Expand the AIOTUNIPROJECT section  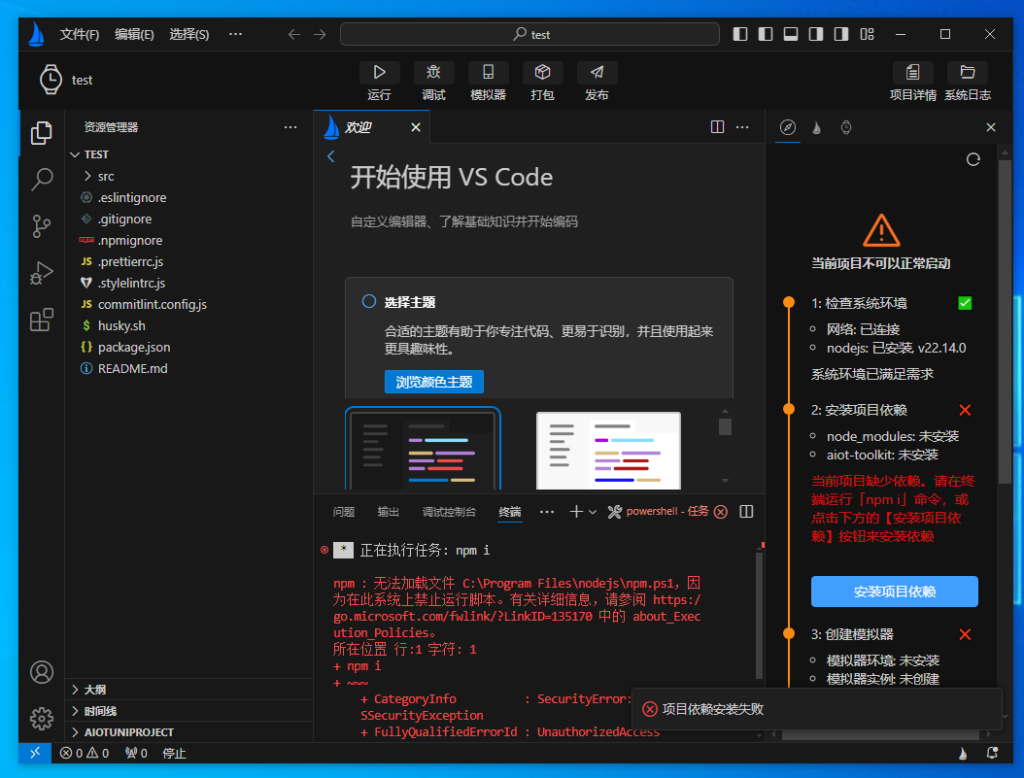189,732
